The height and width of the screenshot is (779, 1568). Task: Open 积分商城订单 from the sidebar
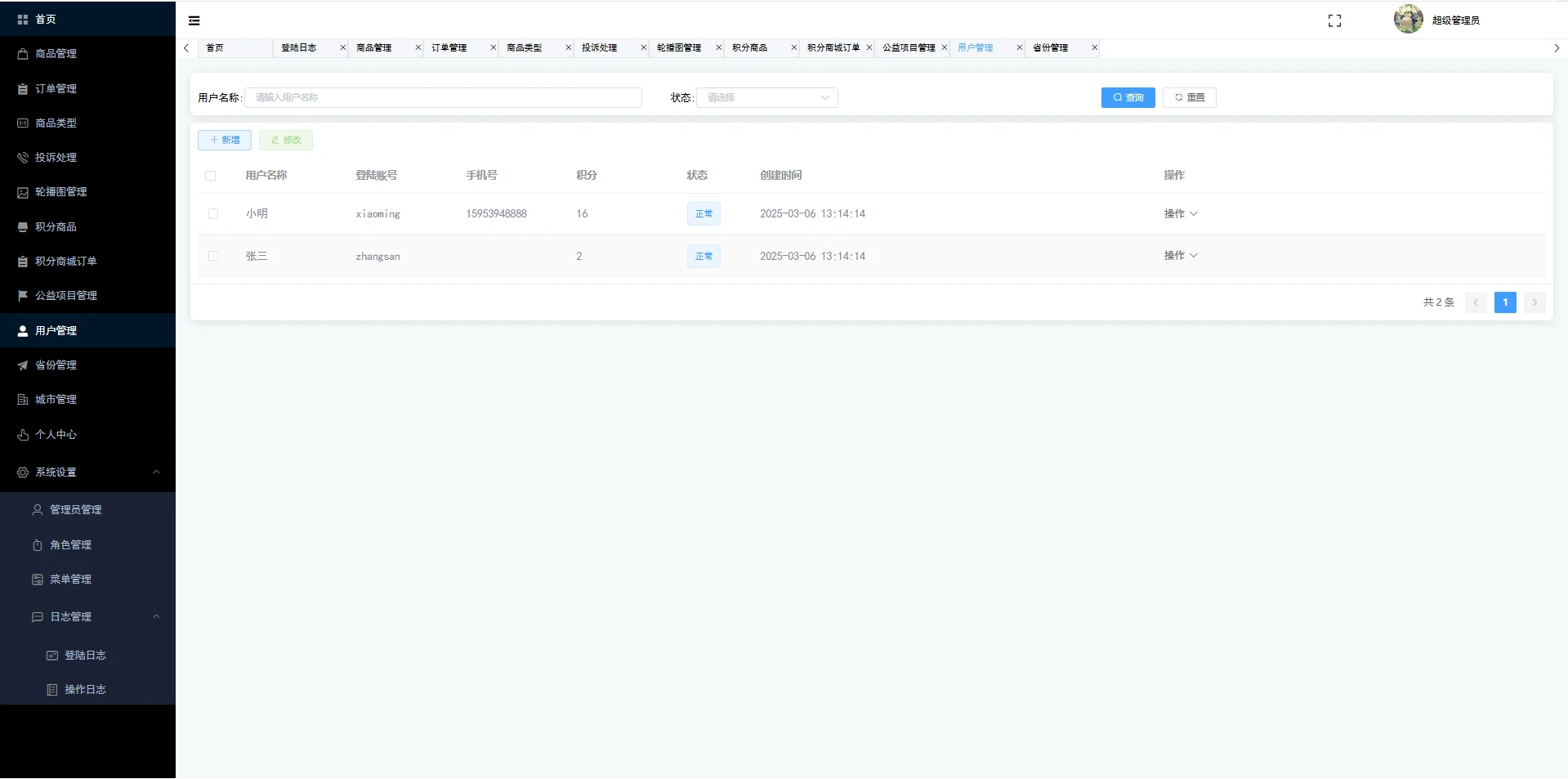click(65, 261)
